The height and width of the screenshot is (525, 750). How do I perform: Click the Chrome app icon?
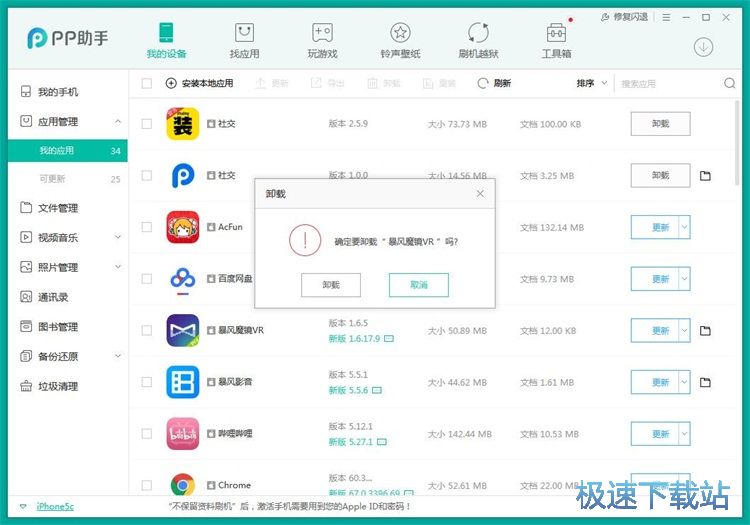point(183,484)
